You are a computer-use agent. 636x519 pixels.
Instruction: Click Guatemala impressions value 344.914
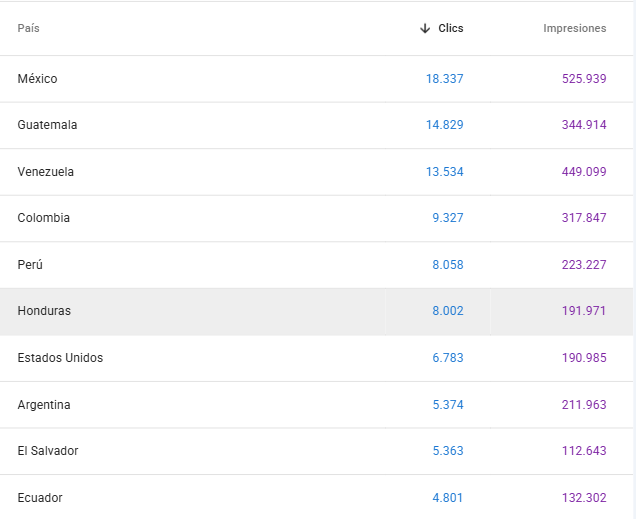pos(584,124)
